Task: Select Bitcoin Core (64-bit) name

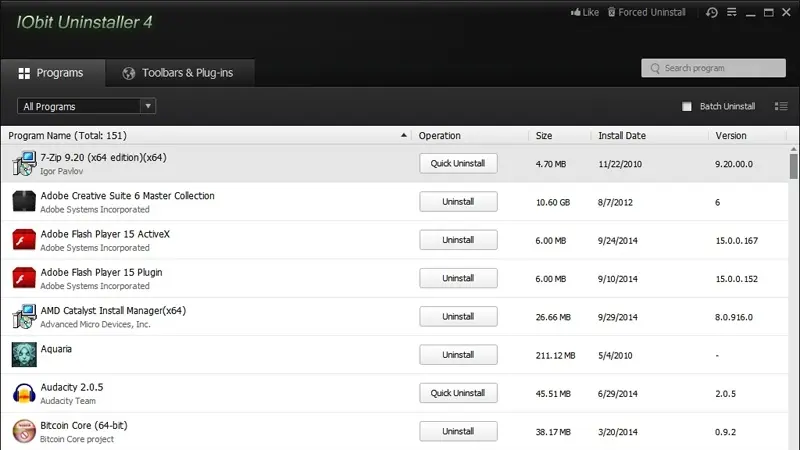Action: [x=84, y=426]
